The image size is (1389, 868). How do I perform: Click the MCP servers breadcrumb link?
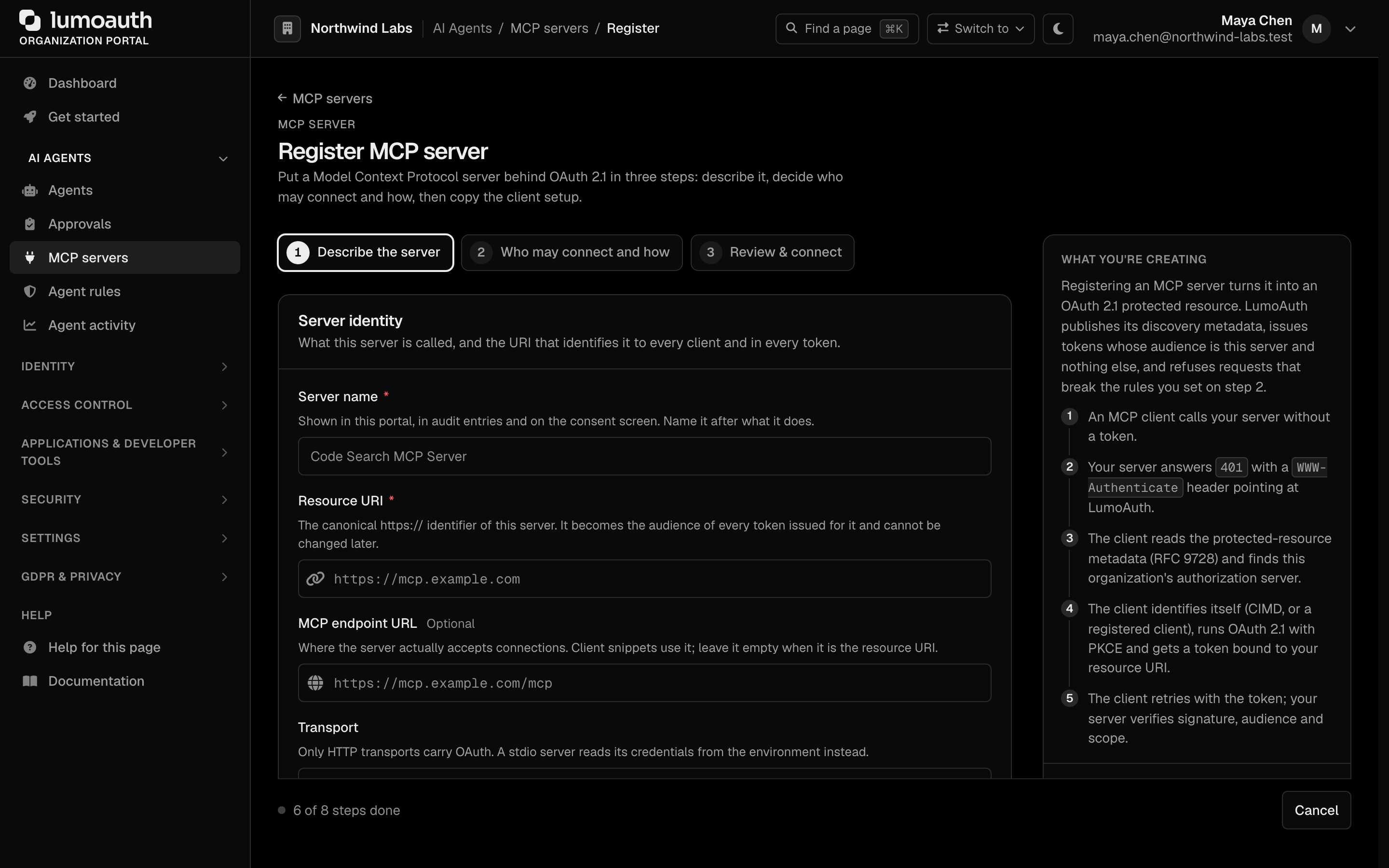(549, 28)
